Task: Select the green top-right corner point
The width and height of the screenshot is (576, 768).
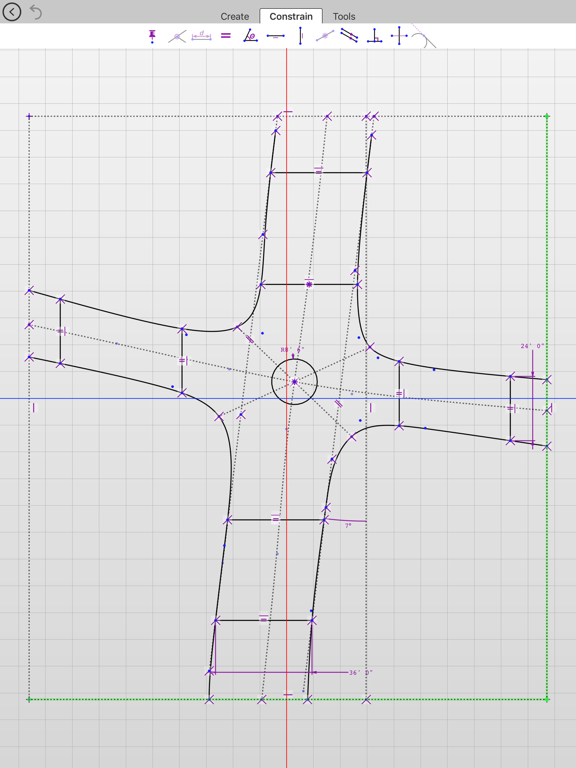Action: 547,117
